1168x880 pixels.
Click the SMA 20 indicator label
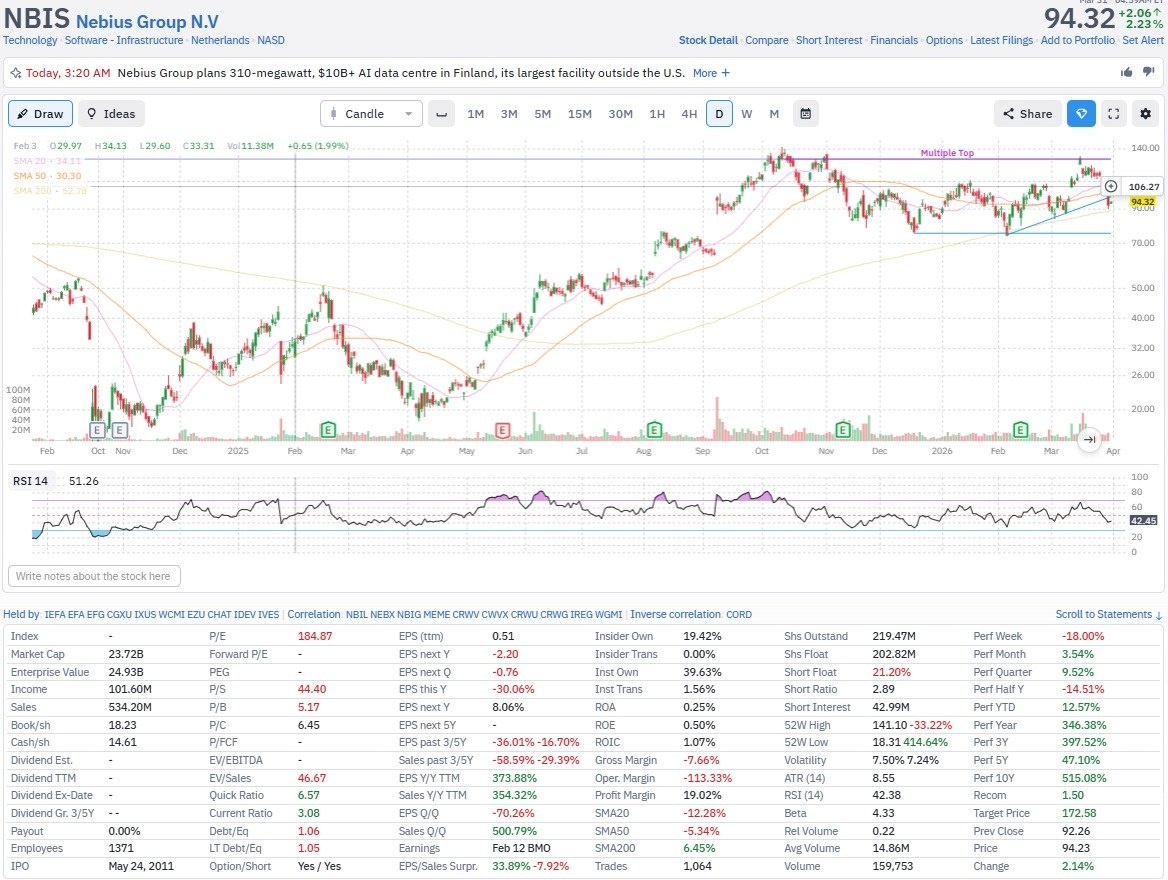47,161
